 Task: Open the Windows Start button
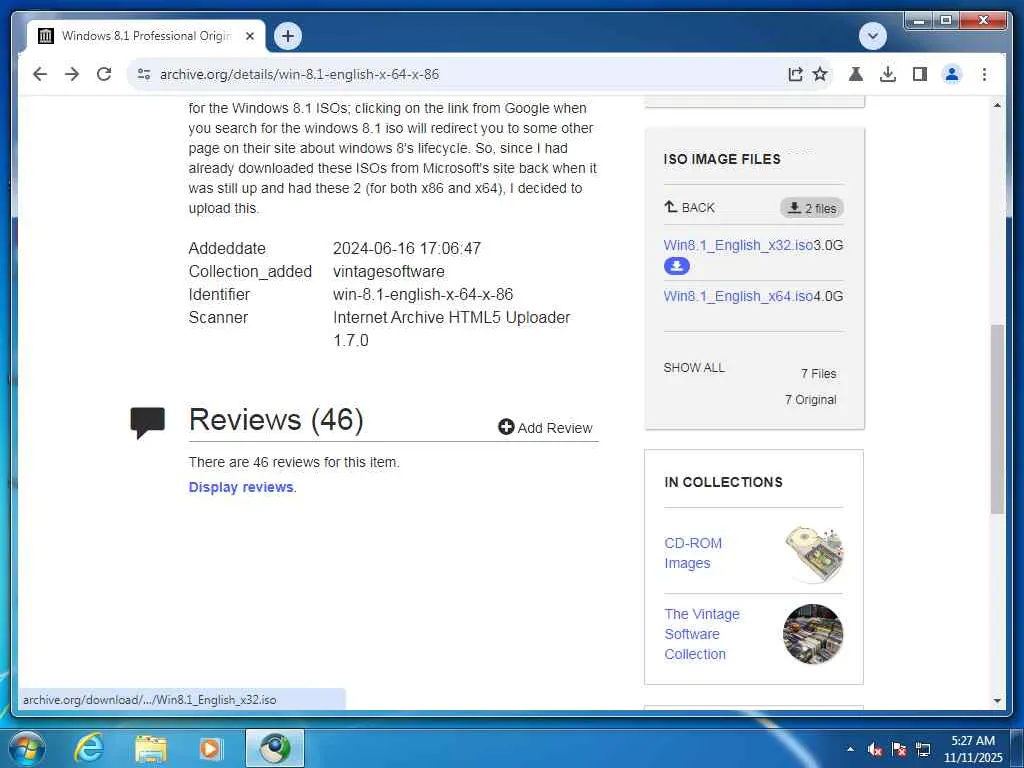tap(27, 748)
